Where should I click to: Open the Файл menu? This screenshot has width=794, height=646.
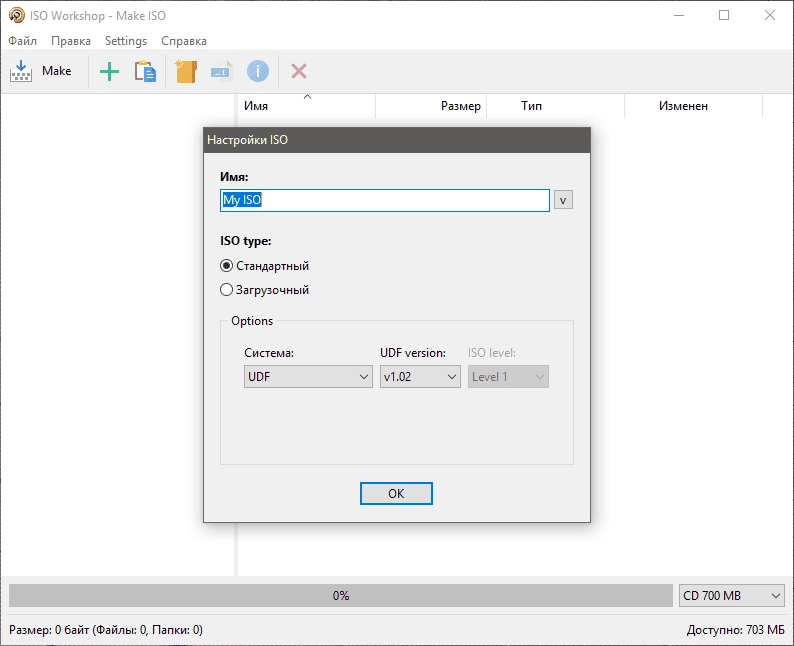point(22,41)
